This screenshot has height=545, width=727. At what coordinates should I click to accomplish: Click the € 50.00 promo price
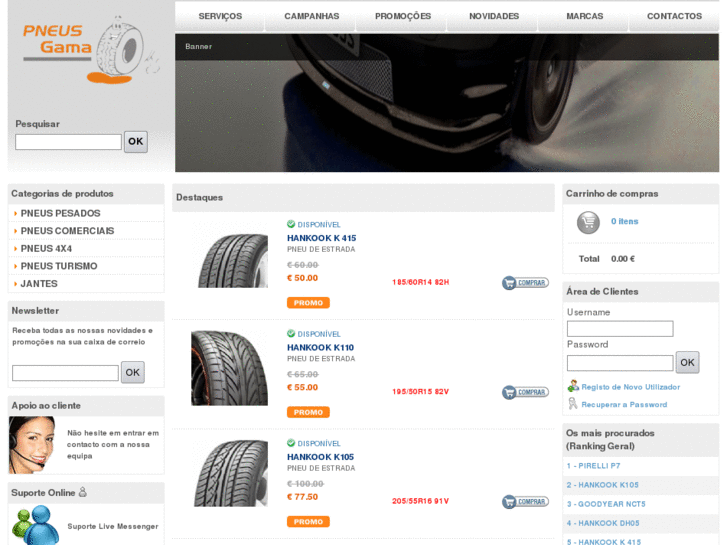302,278
